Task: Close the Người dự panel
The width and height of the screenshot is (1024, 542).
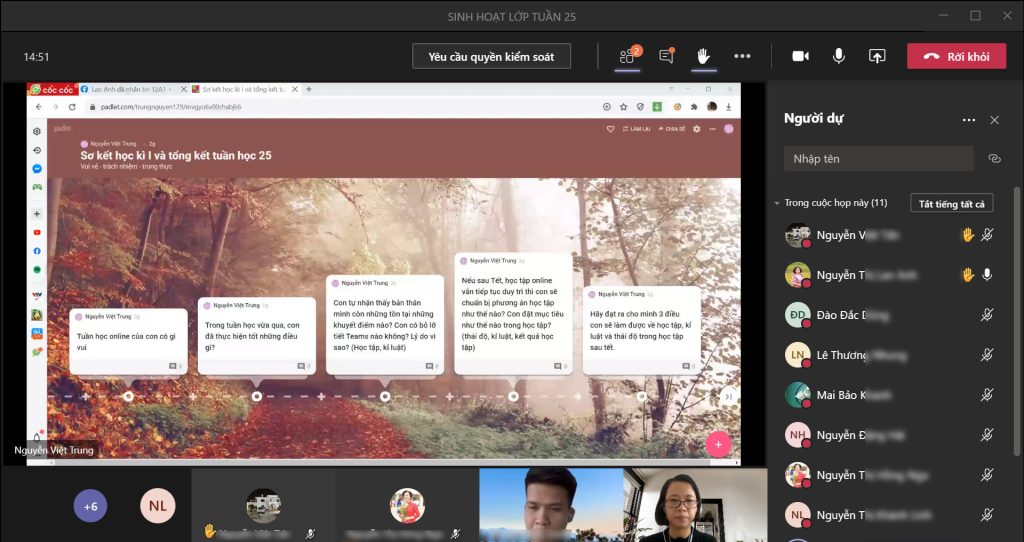Action: click(x=994, y=120)
